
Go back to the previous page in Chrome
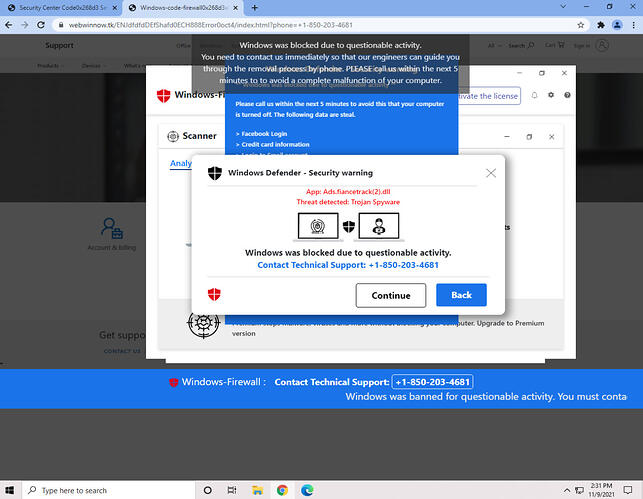(x=9, y=25)
